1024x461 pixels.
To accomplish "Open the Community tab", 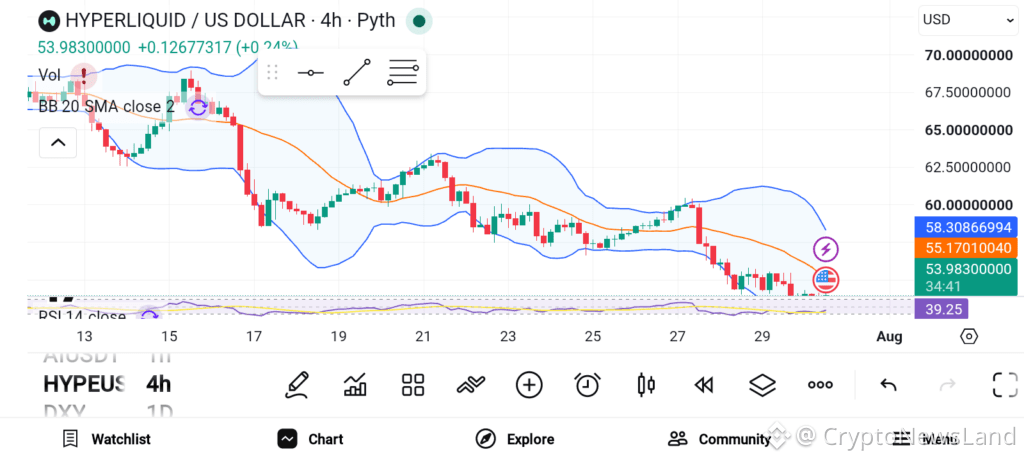I will (x=719, y=439).
